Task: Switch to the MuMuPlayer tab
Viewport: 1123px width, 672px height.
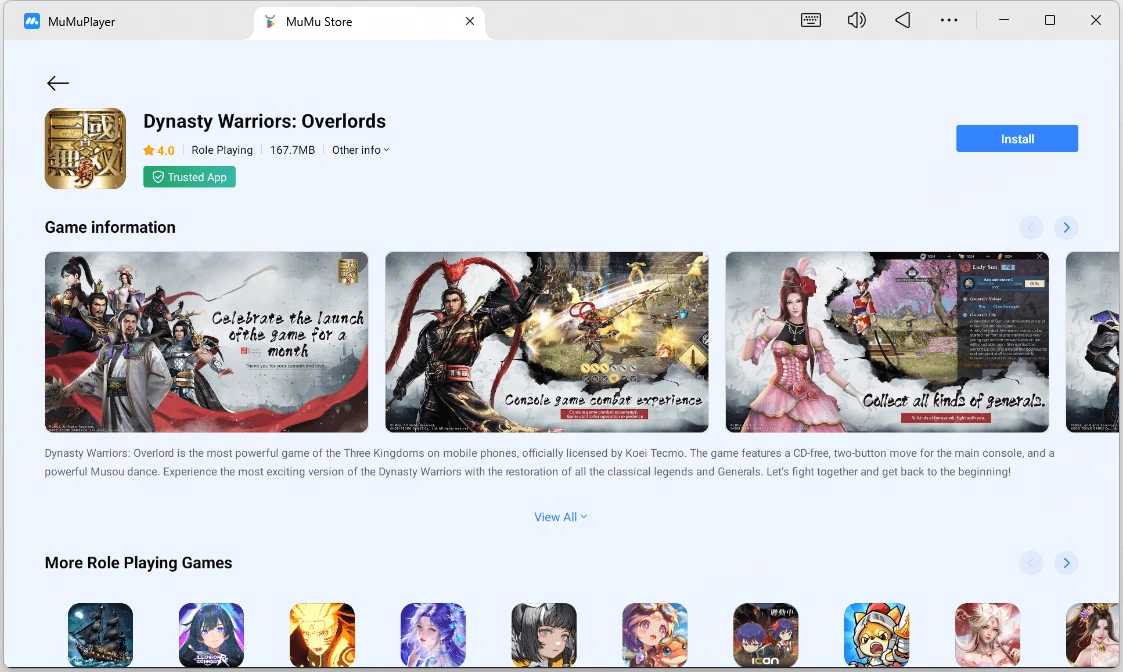Action: point(69,21)
